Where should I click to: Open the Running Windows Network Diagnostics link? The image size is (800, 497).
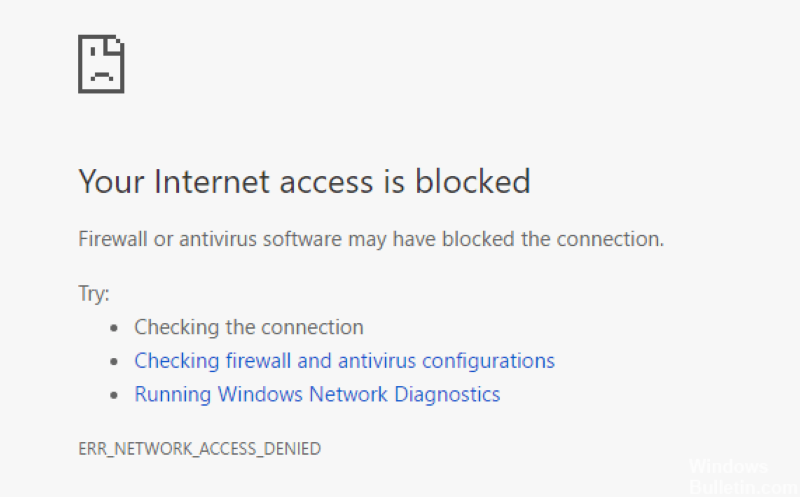pyautogui.click(x=317, y=395)
